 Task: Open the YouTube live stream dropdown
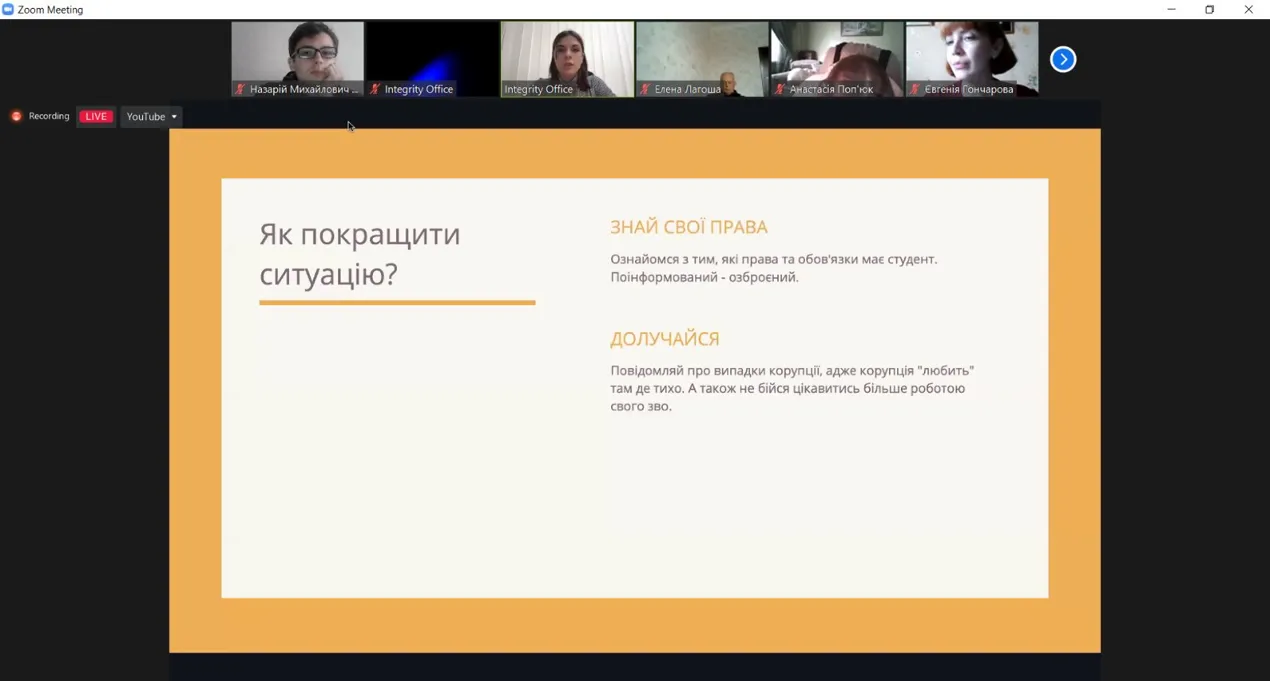click(151, 116)
